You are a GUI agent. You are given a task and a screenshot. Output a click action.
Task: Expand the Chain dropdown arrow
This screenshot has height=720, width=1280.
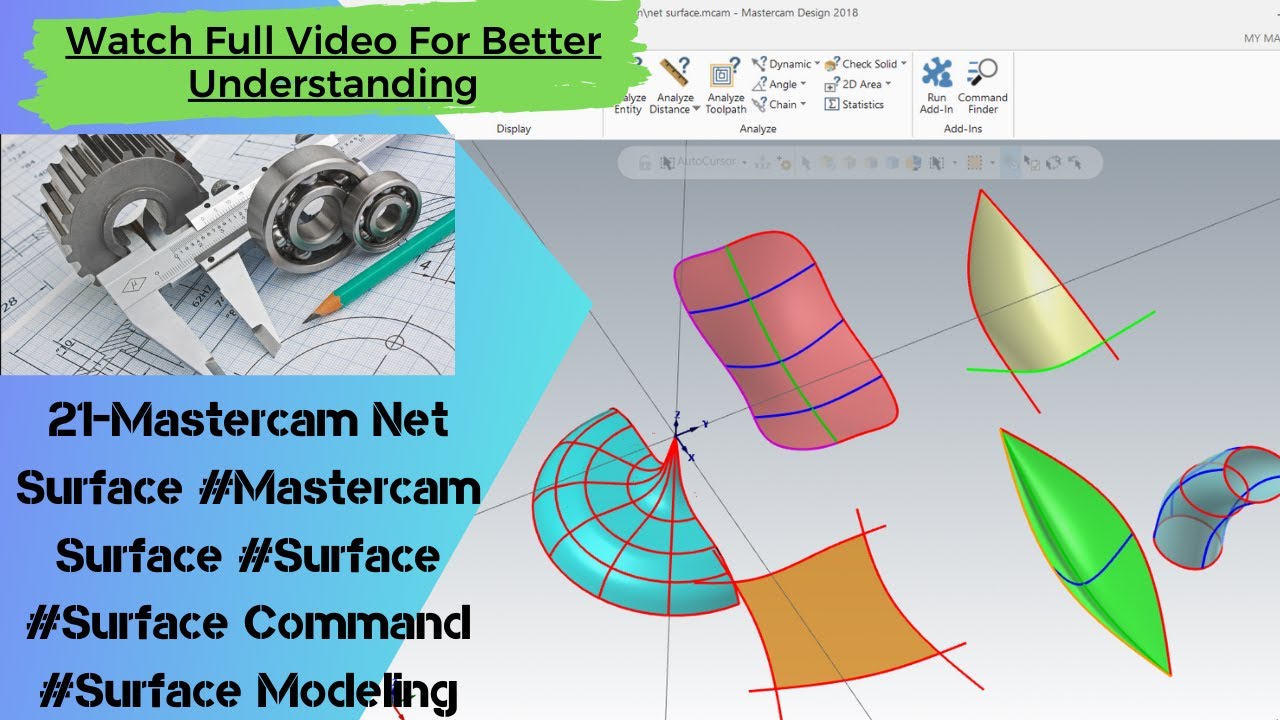click(803, 104)
